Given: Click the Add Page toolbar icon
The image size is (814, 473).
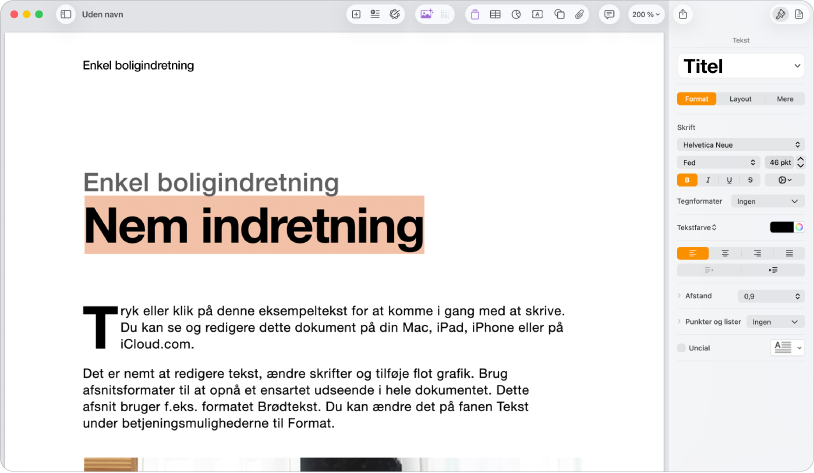Looking at the screenshot, I should tap(356, 15).
